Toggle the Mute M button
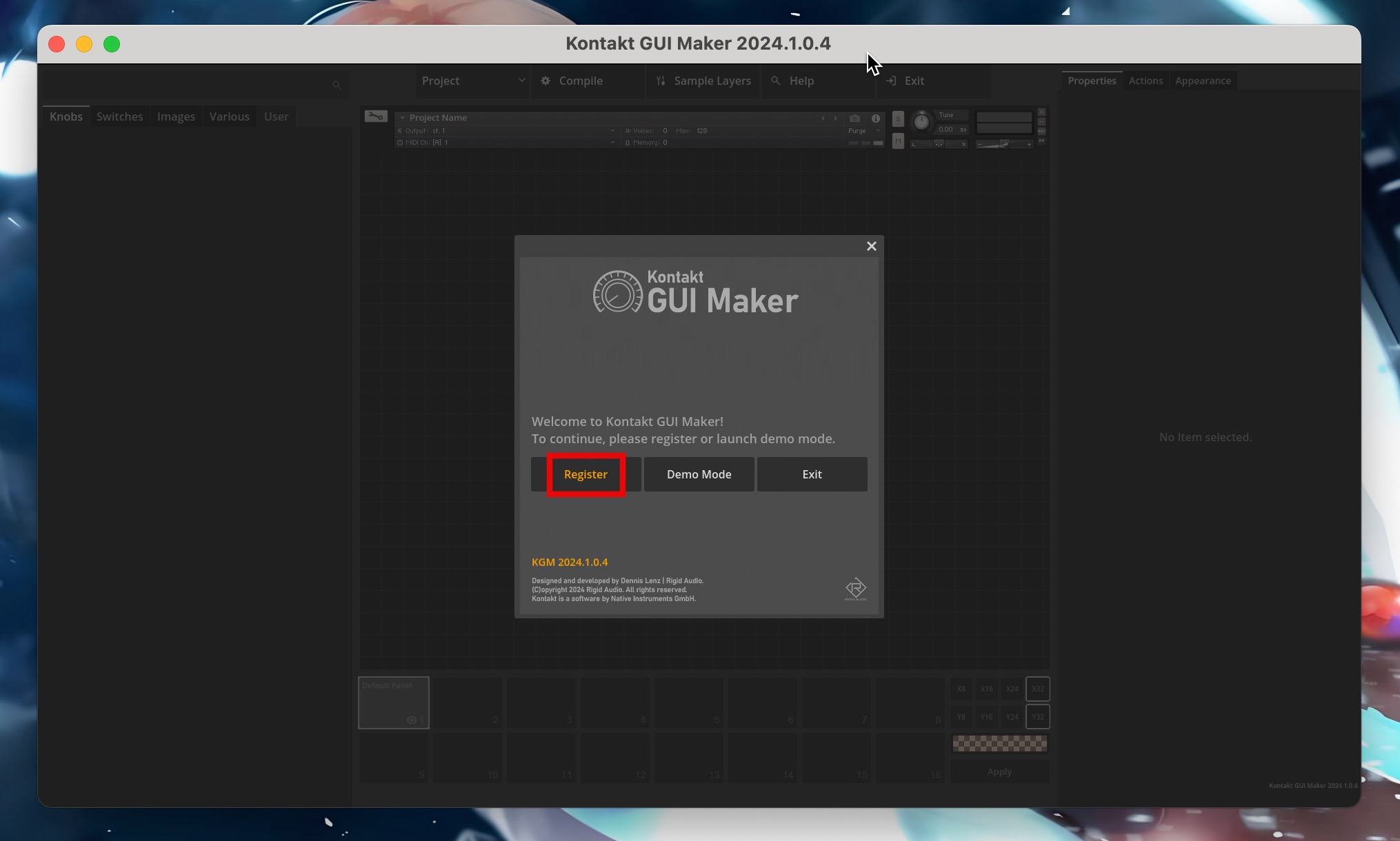The height and width of the screenshot is (841, 1400). click(x=898, y=141)
